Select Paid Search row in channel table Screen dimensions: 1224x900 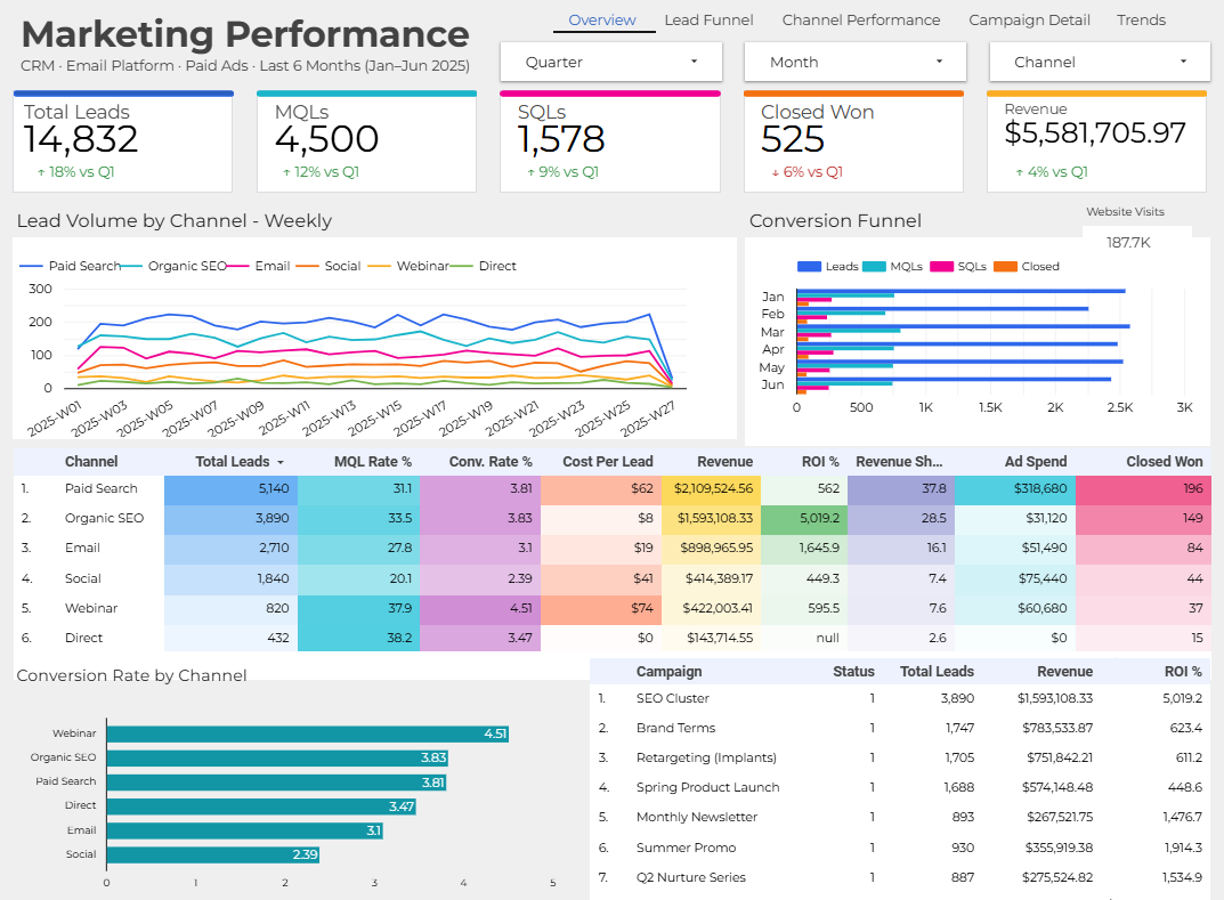[611, 489]
